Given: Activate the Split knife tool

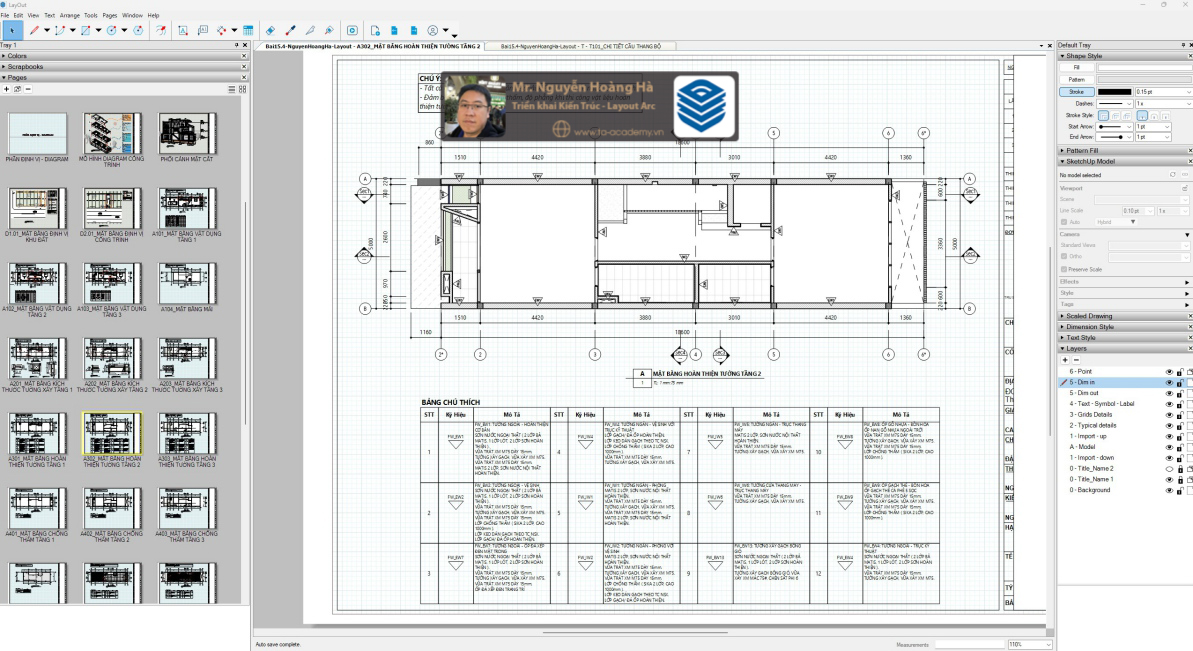Looking at the screenshot, I should 310,30.
